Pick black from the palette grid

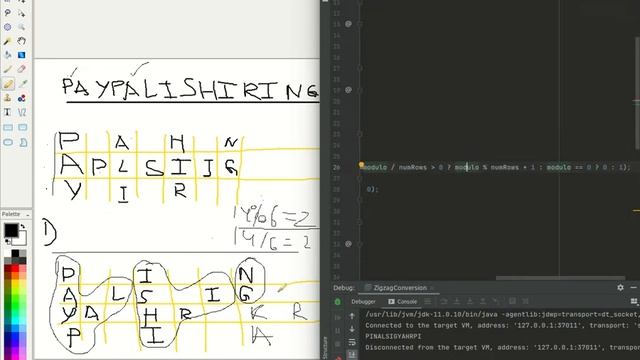15,253
